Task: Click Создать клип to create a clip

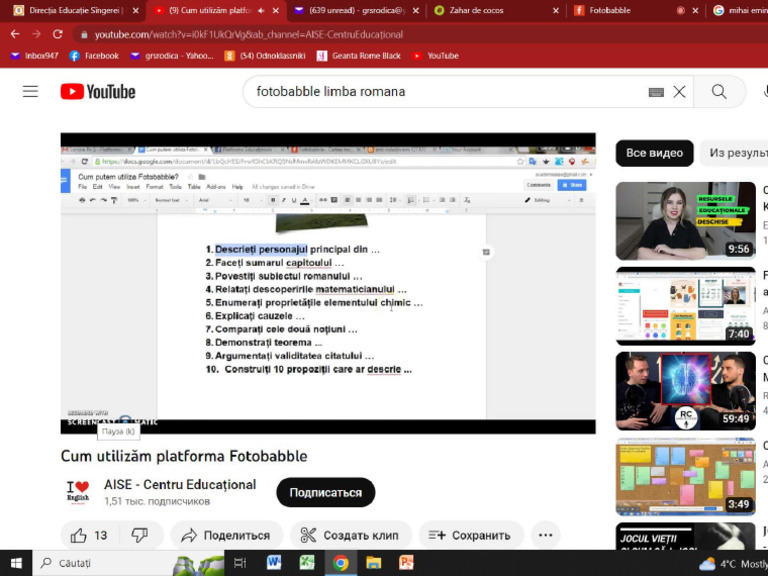Action: [x=350, y=535]
